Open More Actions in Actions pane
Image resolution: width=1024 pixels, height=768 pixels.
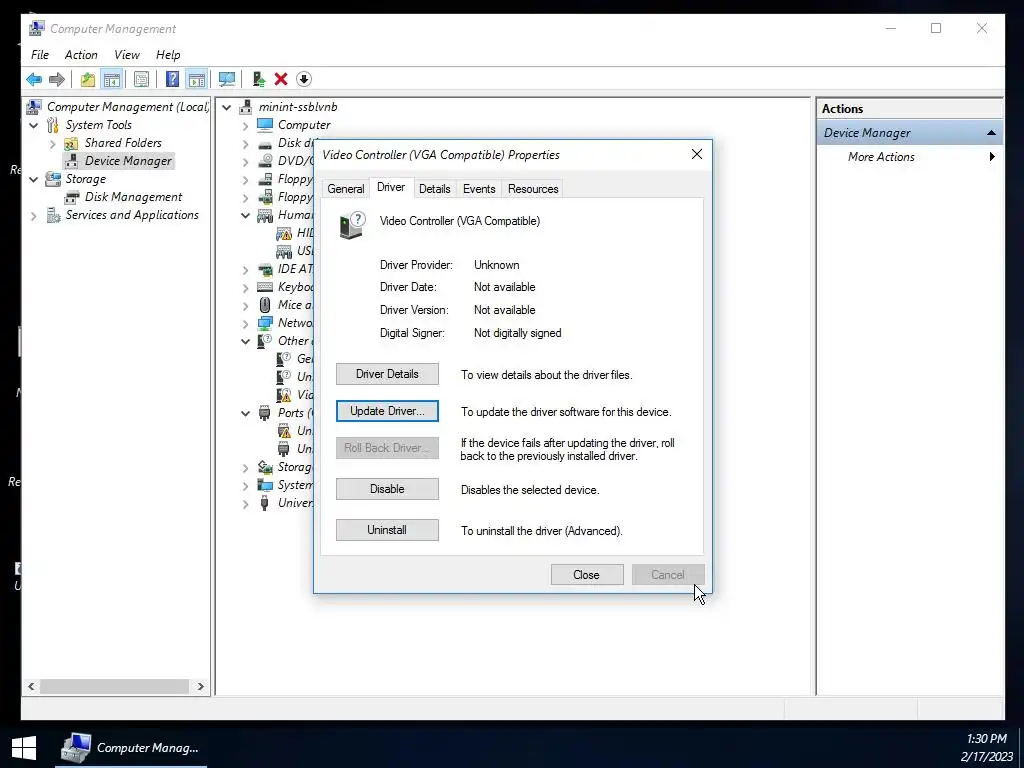click(x=909, y=157)
